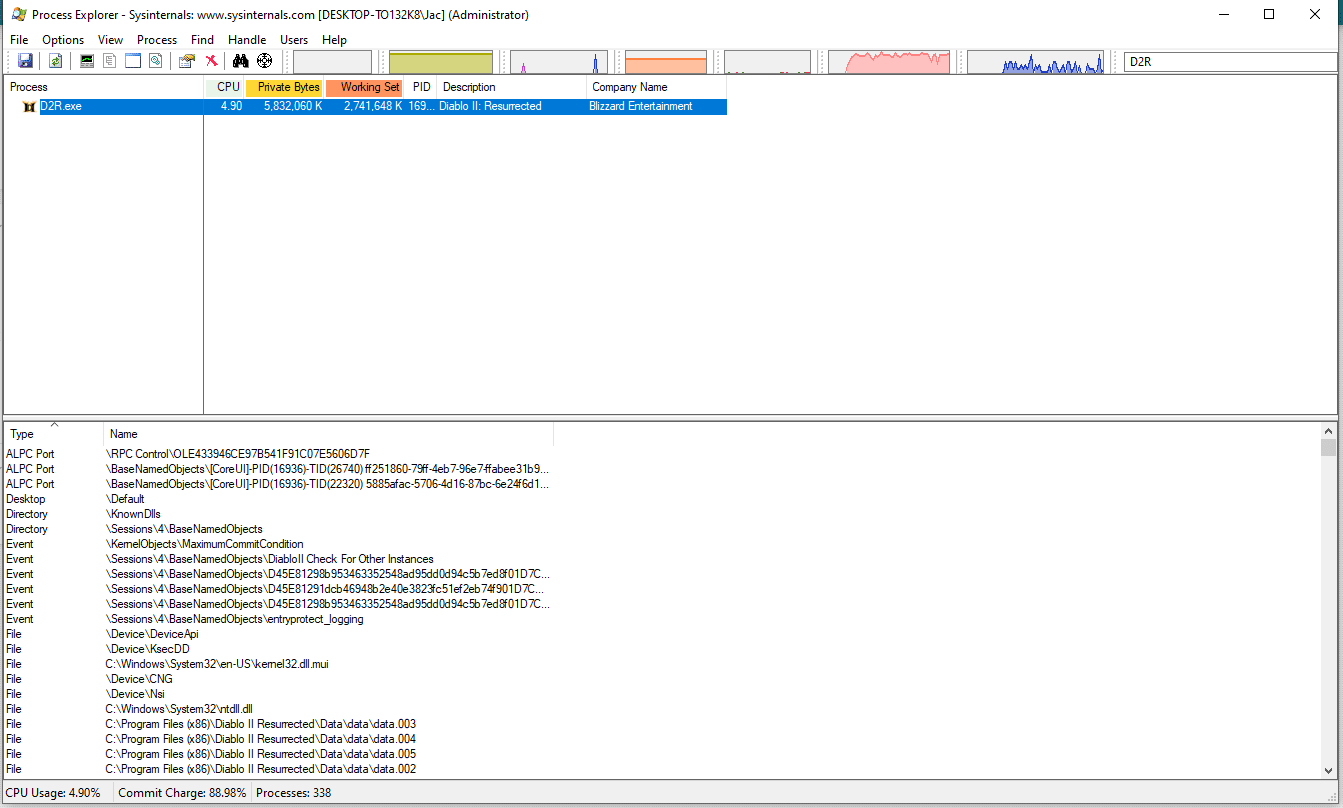The height and width of the screenshot is (808, 1343).
Task: Open the File menu
Action: click(19, 40)
